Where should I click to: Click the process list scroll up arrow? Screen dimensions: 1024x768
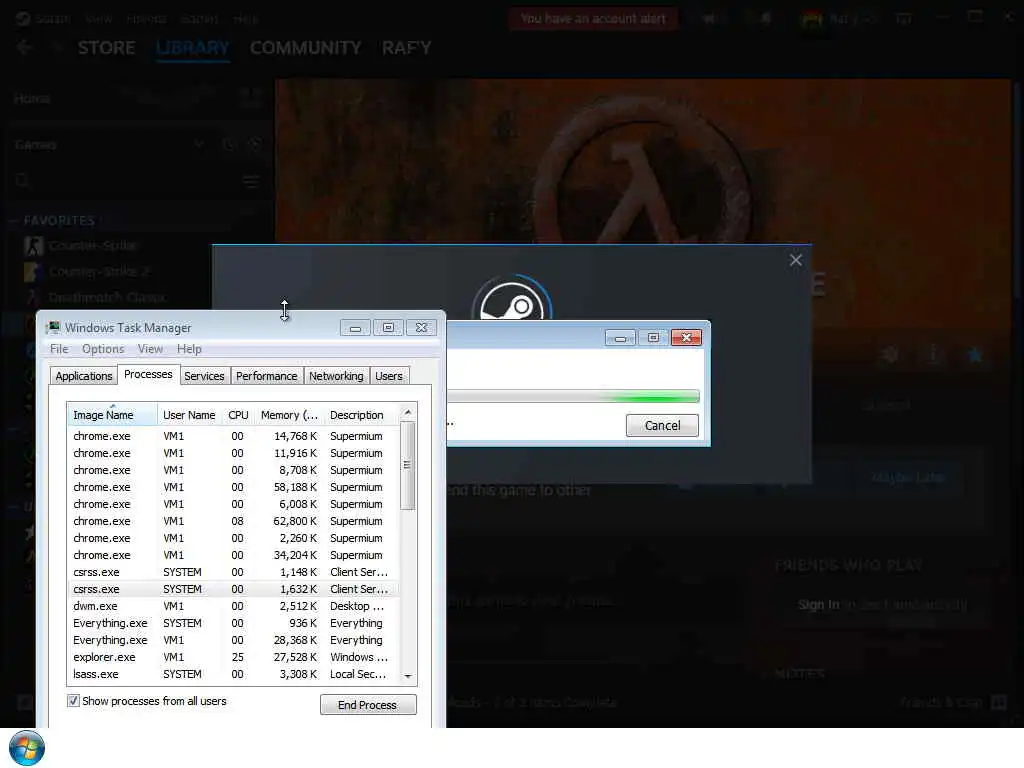pyautogui.click(x=408, y=412)
